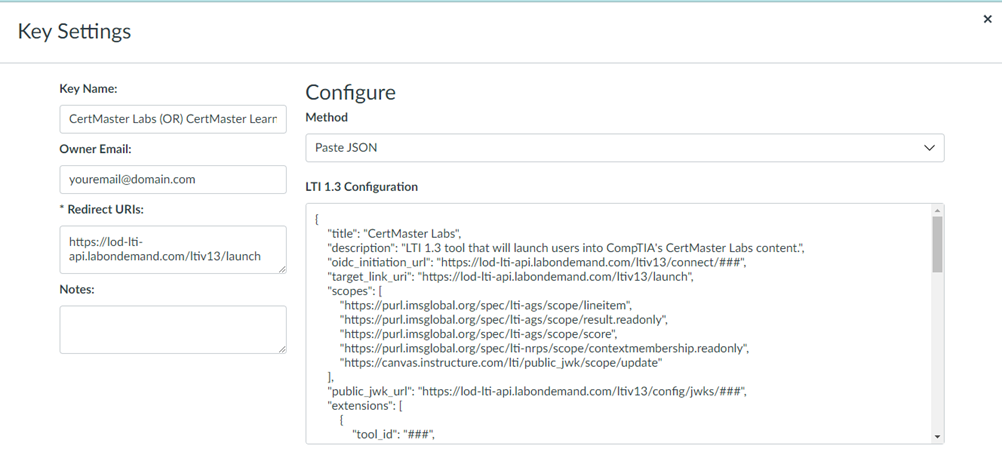Click the "tool_id": "###" line
Screen dimensions: 1002x461
click(x=394, y=435)
